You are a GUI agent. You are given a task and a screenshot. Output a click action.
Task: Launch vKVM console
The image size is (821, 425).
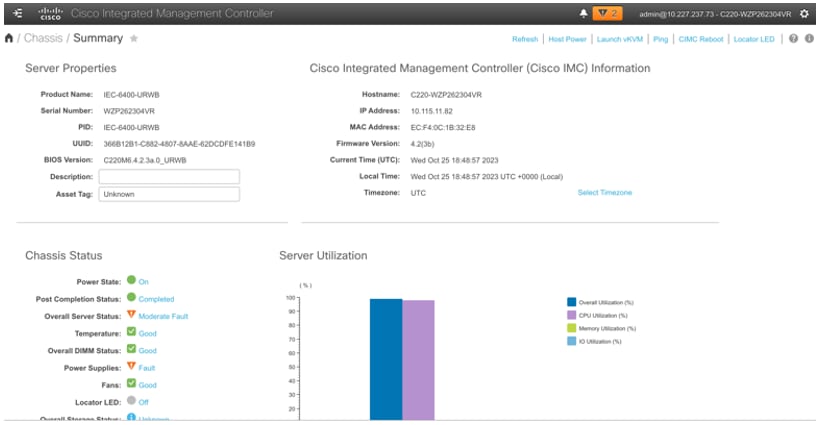pos(619,39)
